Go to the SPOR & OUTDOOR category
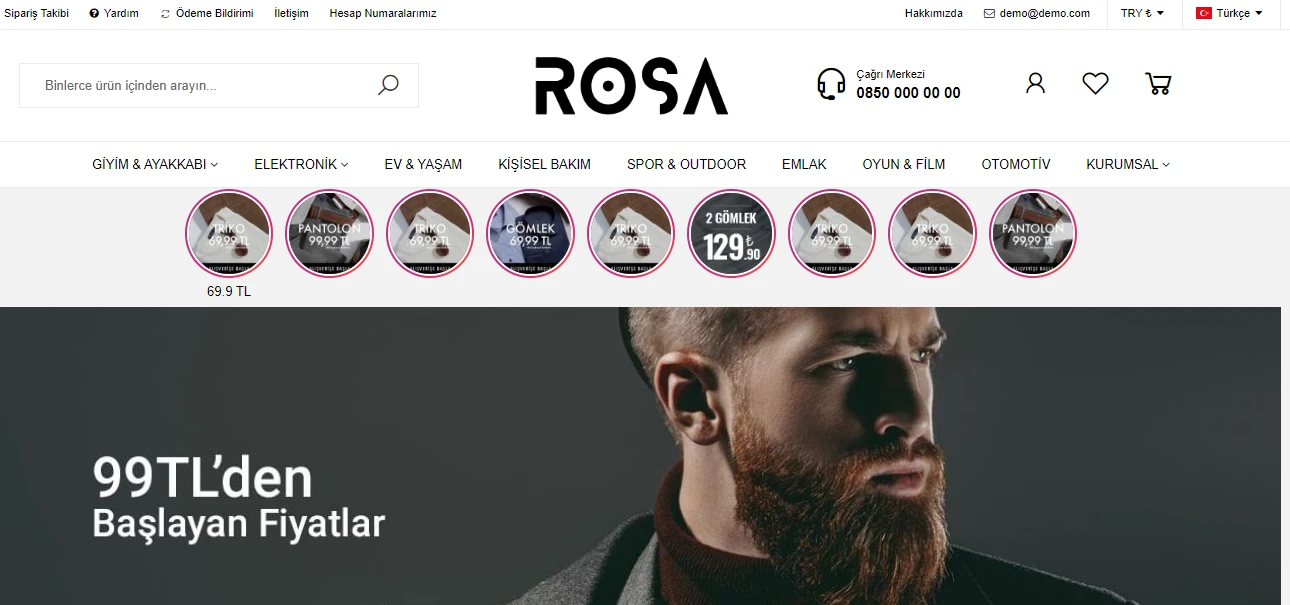Image resolution: width=1290 pixels, height=605 pixels. (x=686, y=164)
